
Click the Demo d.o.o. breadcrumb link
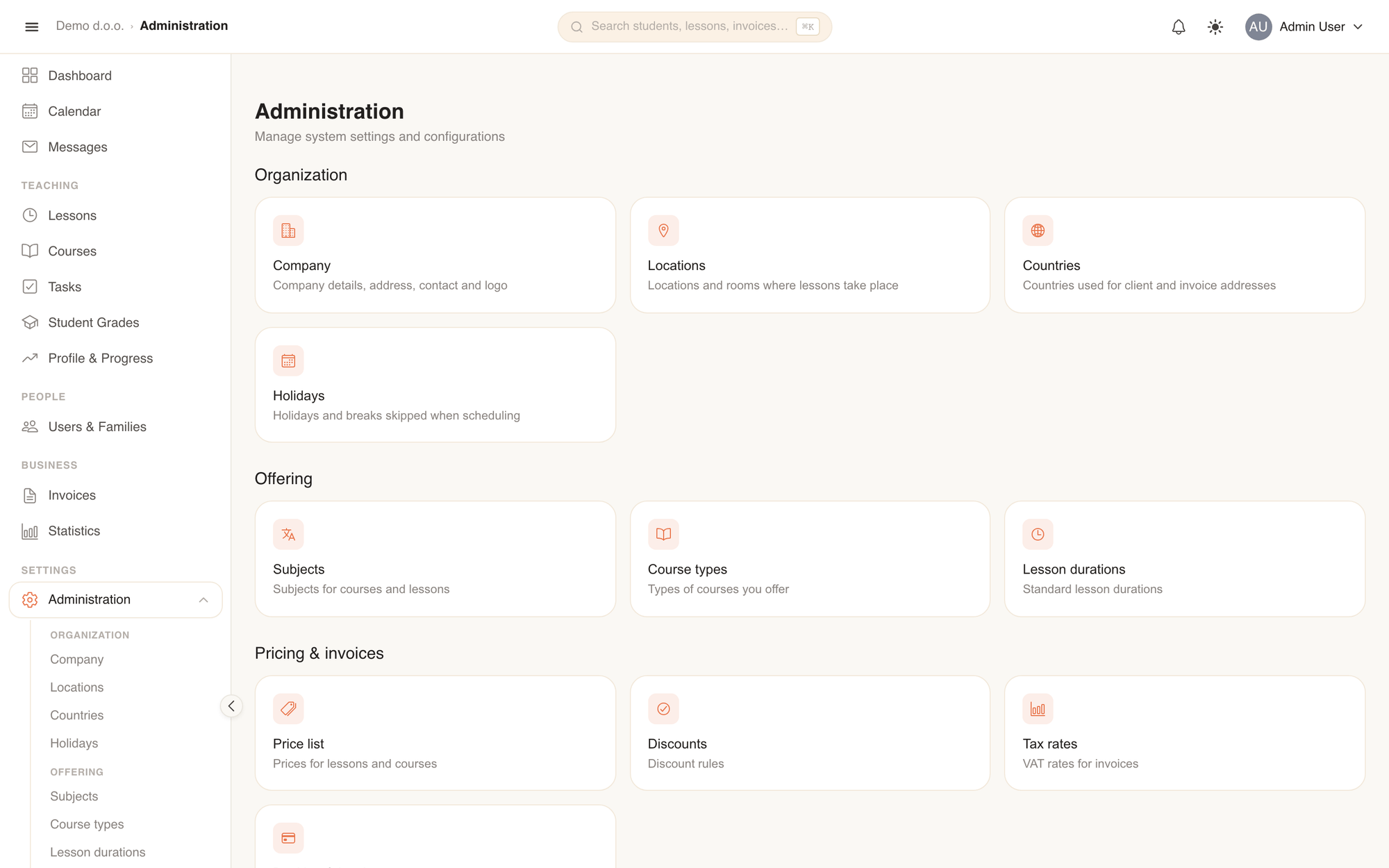click(90, 26)
